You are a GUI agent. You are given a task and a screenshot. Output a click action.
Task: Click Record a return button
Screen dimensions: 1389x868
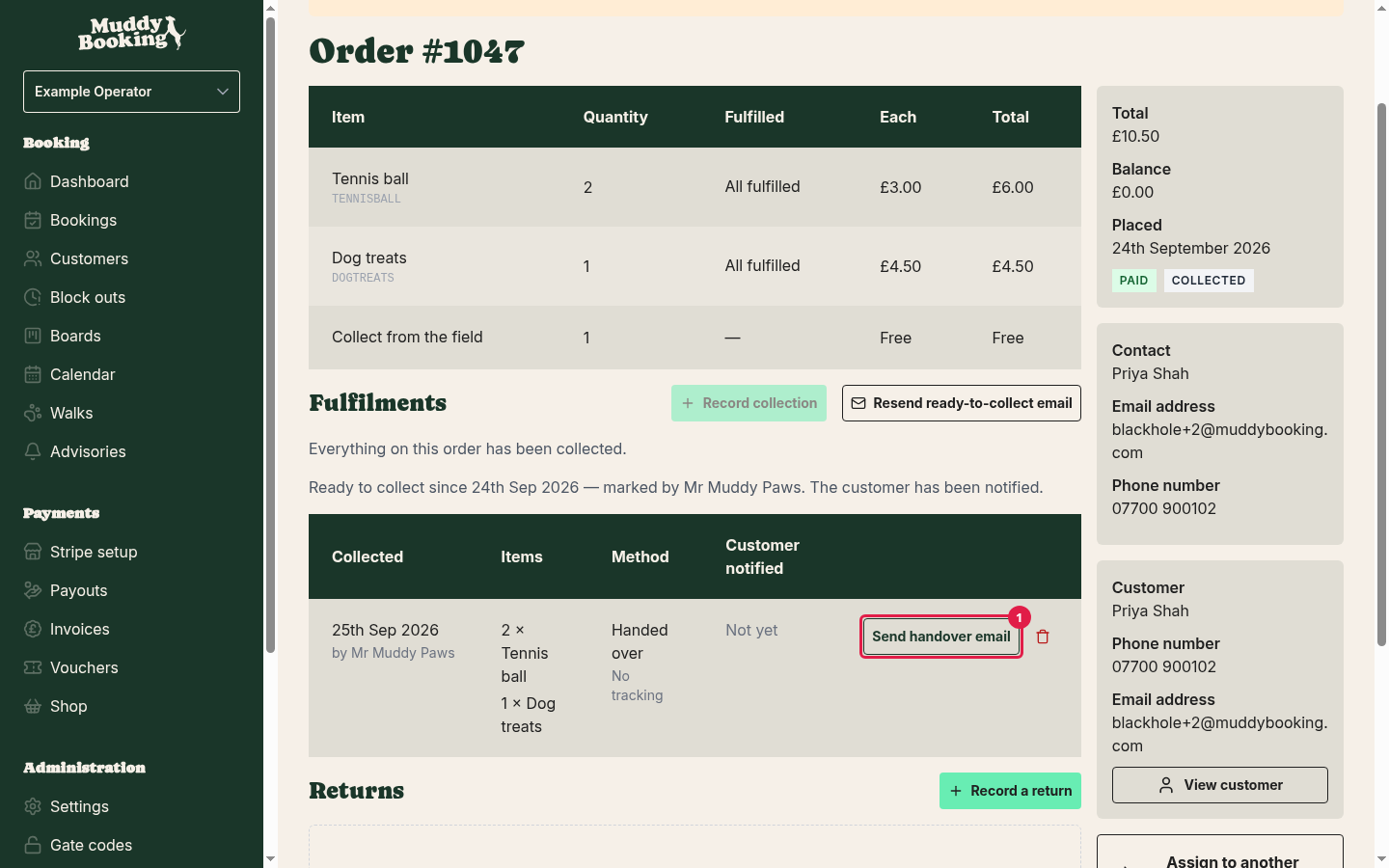click(1010, 791)
